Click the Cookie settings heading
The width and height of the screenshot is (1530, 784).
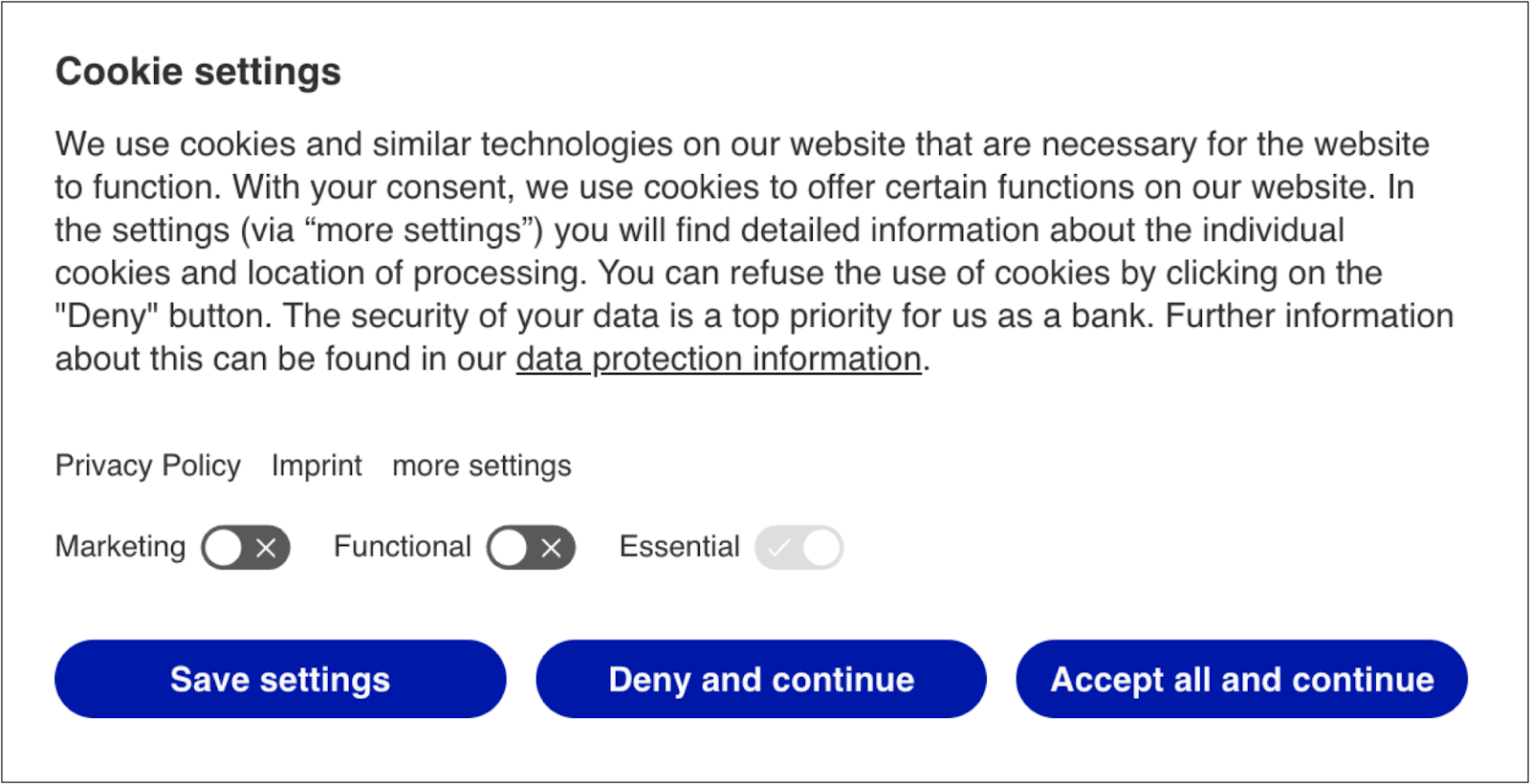pyautogui.click(x=198, y=70)
